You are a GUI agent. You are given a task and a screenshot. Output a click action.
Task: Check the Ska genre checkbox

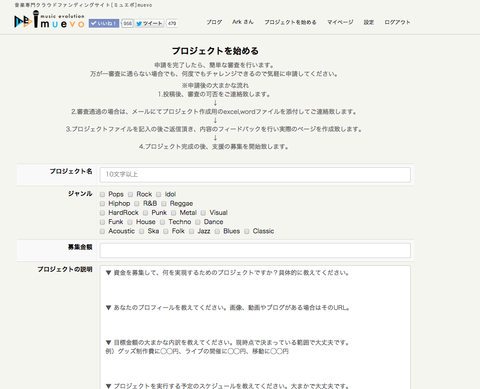point(141,231)
